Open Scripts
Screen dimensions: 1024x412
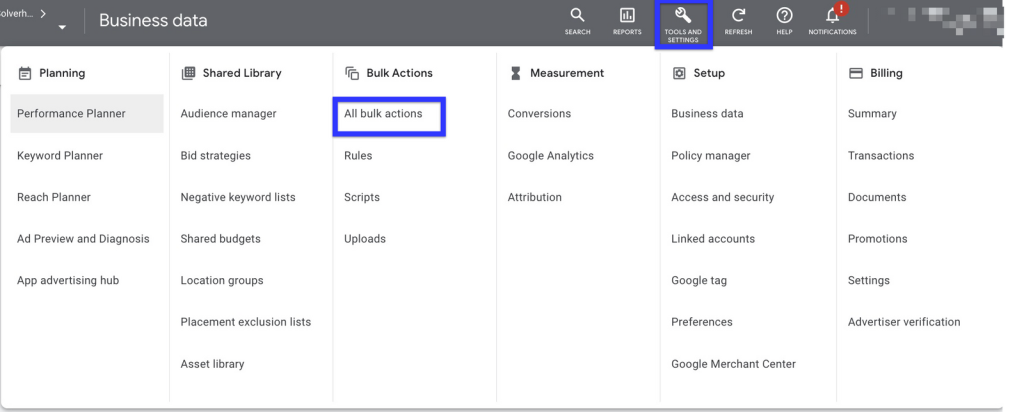click(x=362, y=197)
